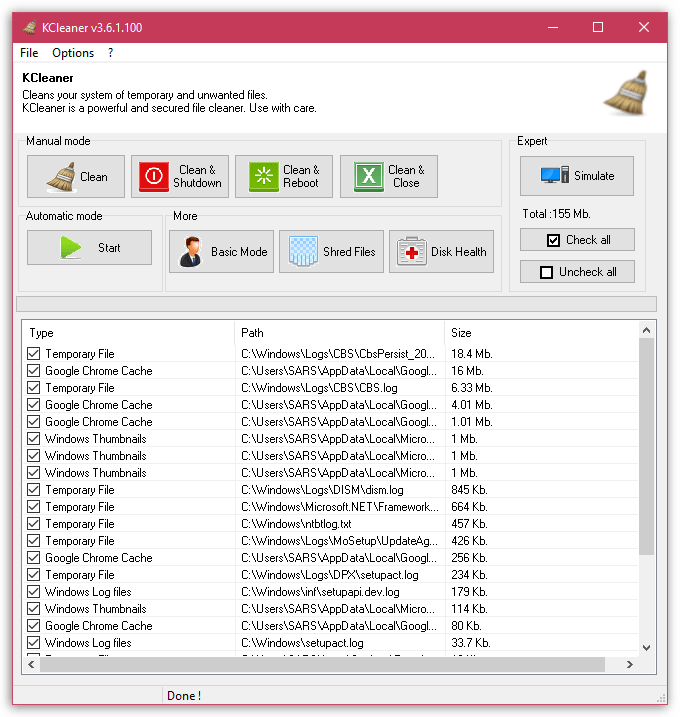This screenshot has height=717, width=680.
Task: Click the list's scroll up arrow
Action: 646,330
